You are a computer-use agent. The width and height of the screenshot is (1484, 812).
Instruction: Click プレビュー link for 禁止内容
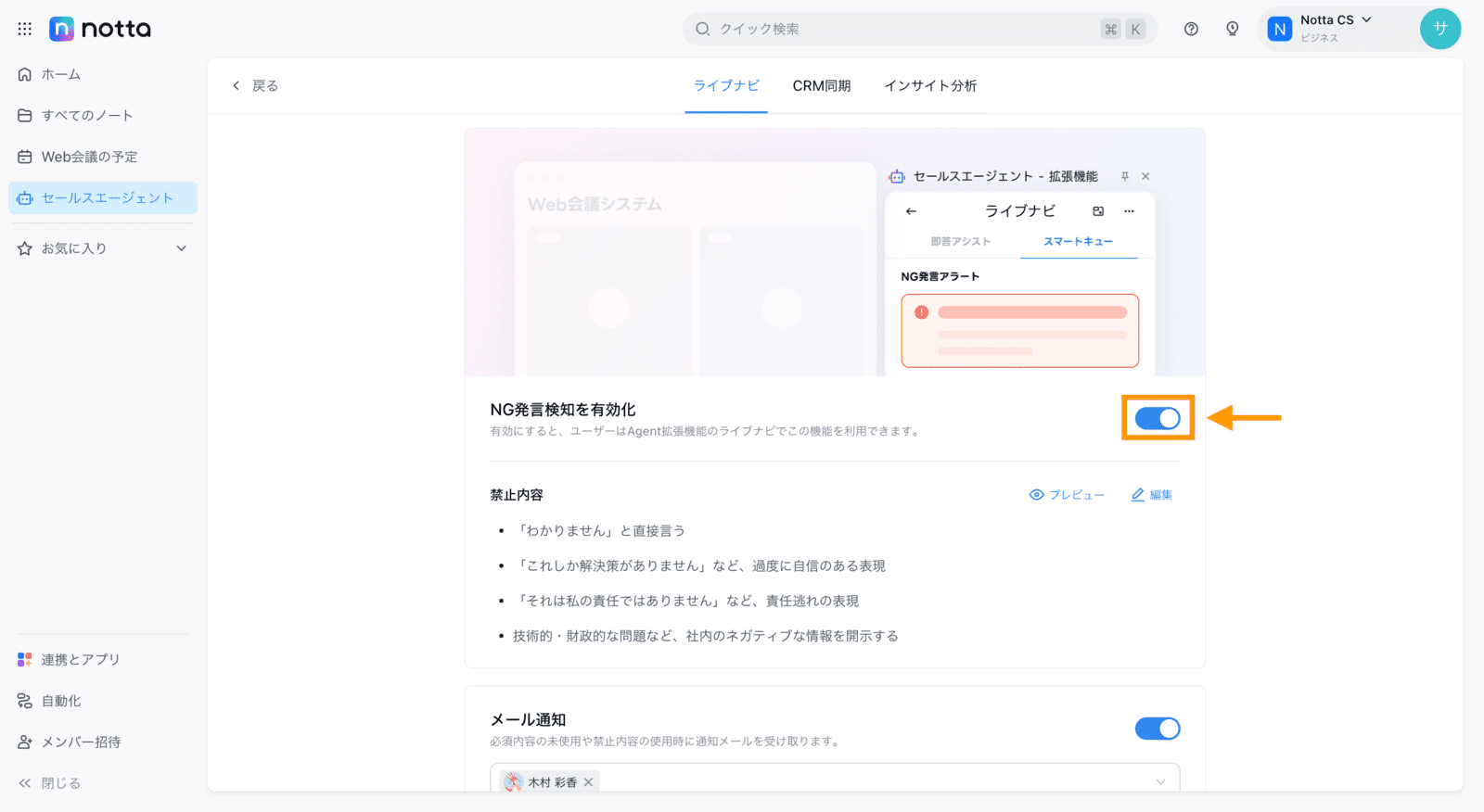tap(1067, 495)
